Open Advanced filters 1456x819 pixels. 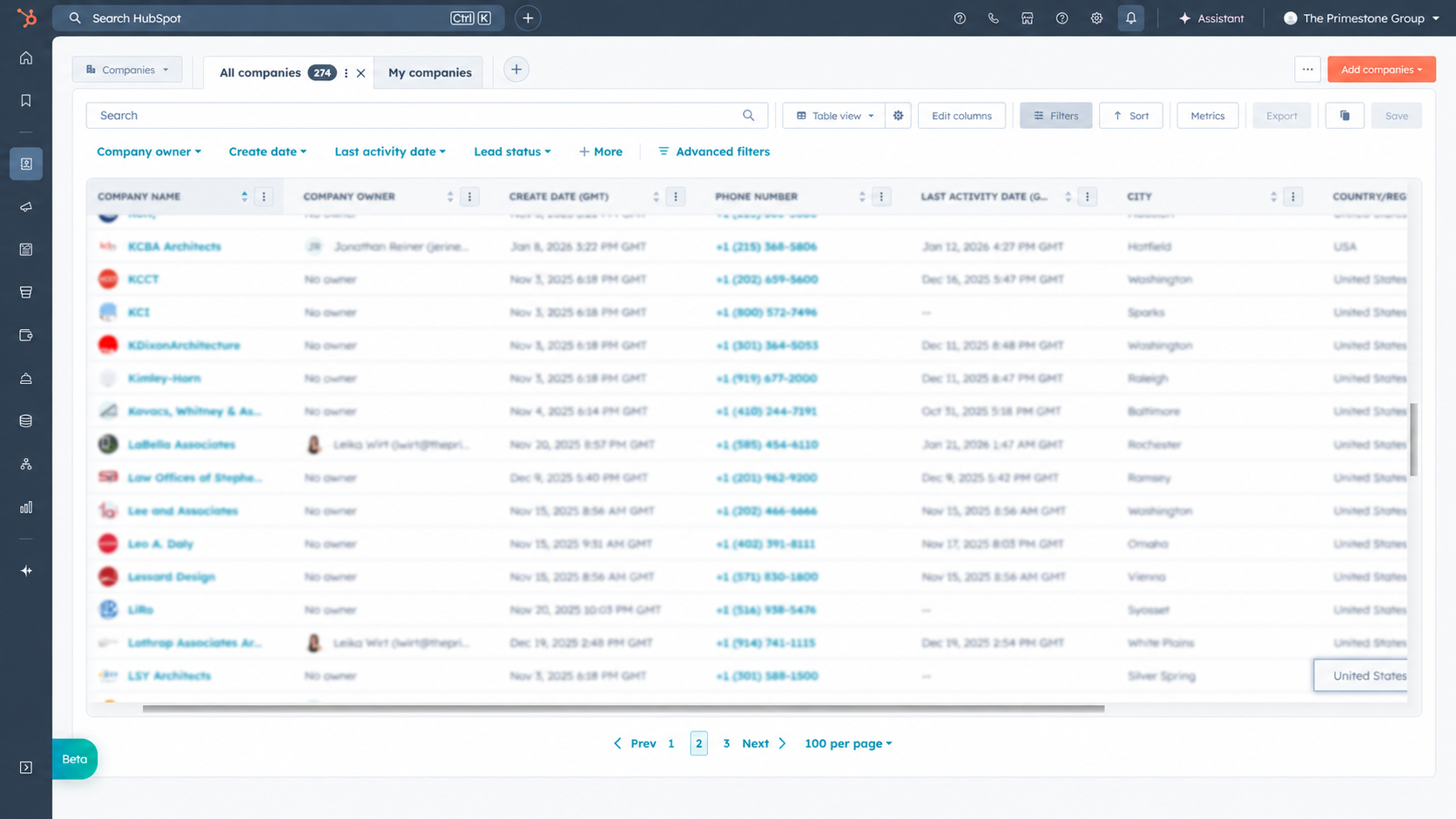pyautogui.click(x=714, y=151)
